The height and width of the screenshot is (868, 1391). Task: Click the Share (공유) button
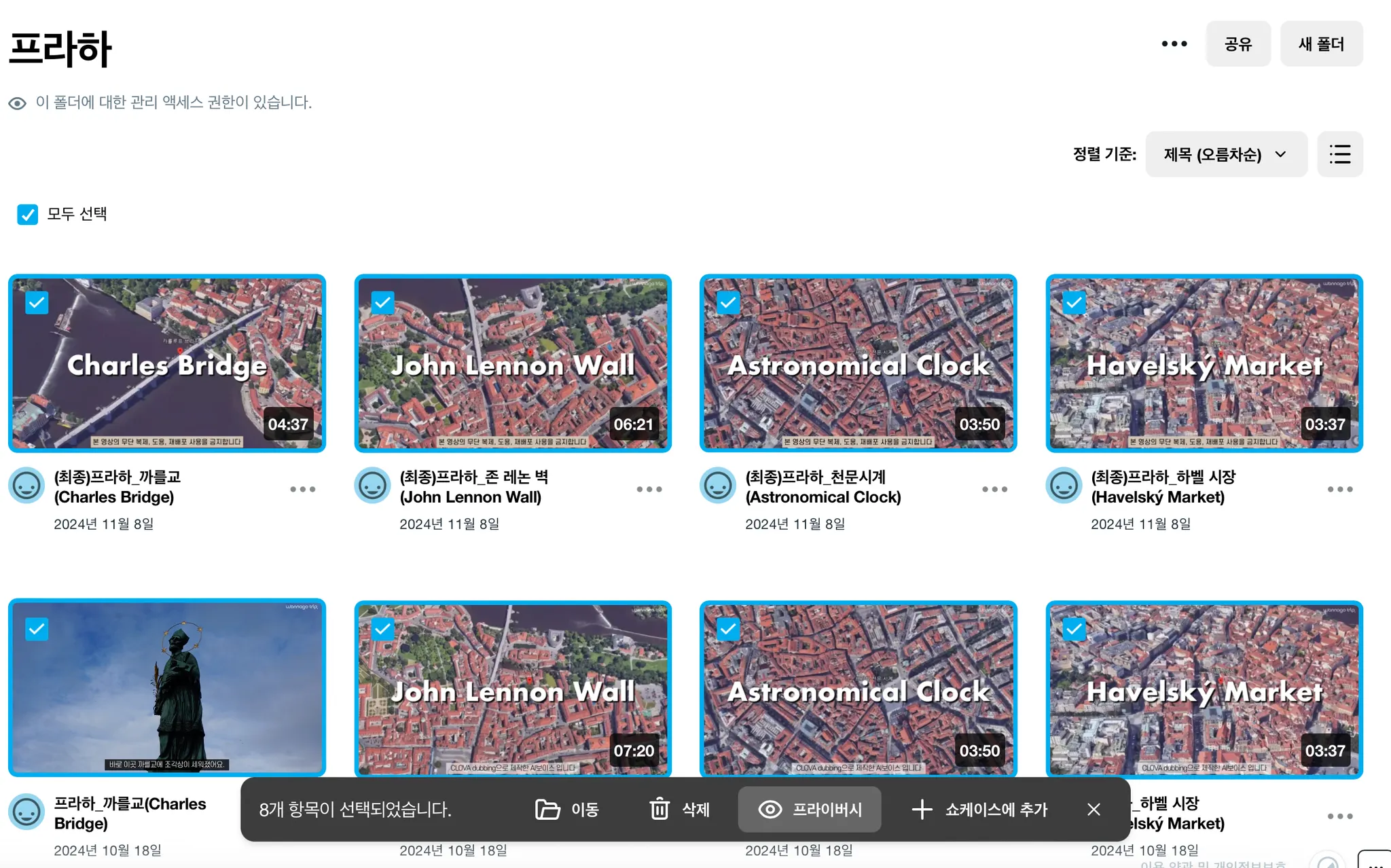[x=1238, y=44]
